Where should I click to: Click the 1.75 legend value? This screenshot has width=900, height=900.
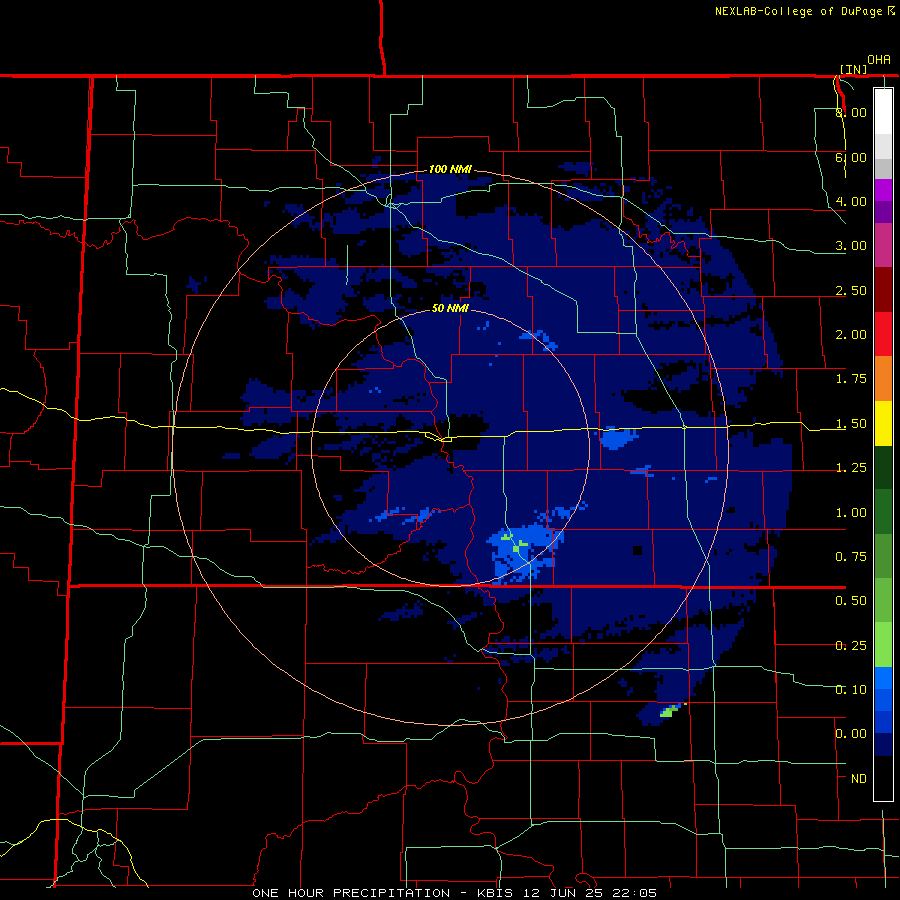pyautogui.click(x=851, y=379)
